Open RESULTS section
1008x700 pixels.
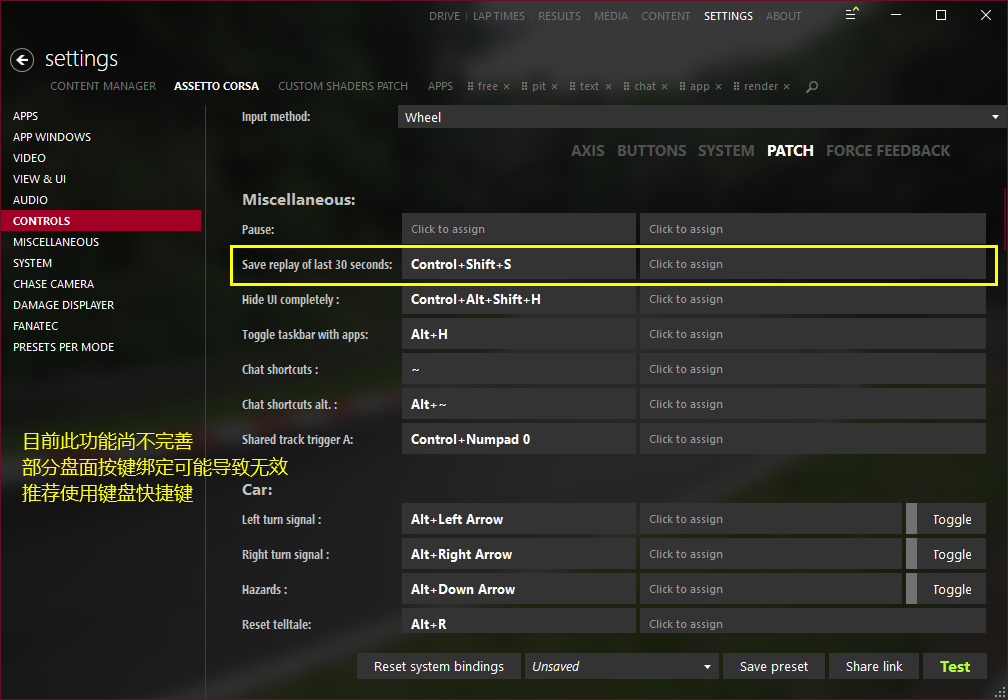coord(559,16)
